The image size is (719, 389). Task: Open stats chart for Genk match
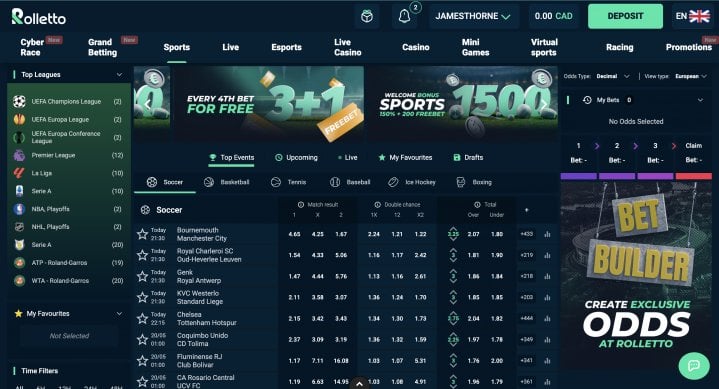point(547,276)
